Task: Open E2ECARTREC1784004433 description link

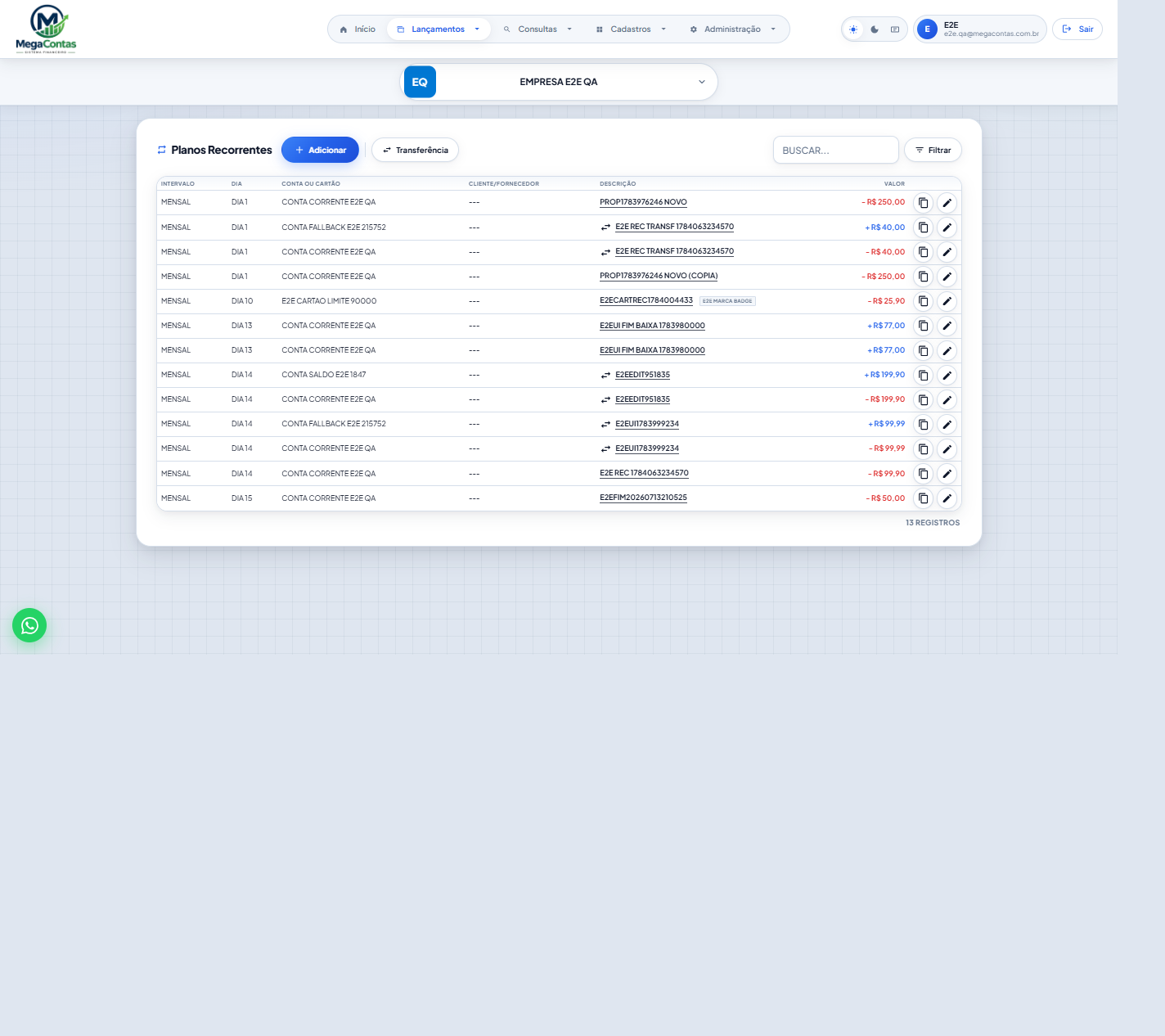Action: coord(646,300)
